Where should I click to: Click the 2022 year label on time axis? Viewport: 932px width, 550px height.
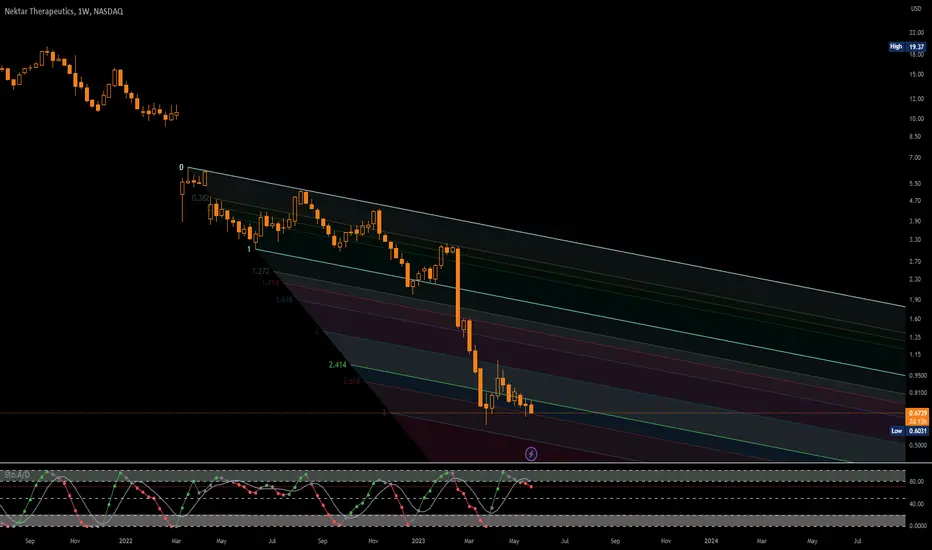[x=125, y=541]
